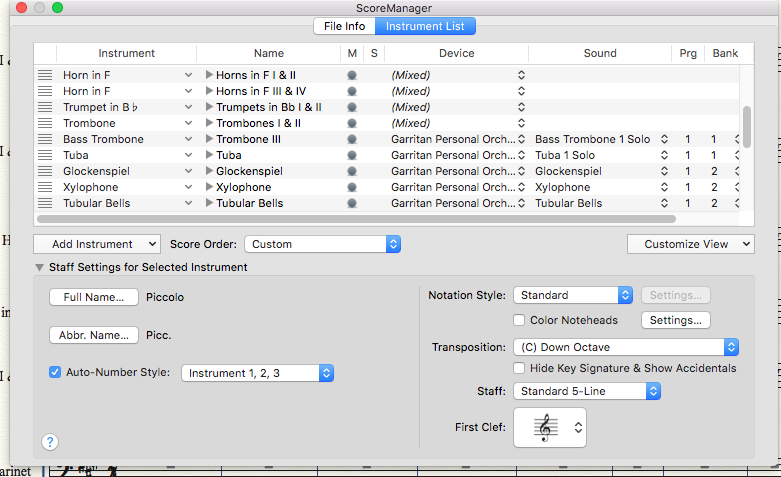Click the mute dot for Glockenspiel
The height and width of the screenshot is (477, 781).
coord(352,172)
